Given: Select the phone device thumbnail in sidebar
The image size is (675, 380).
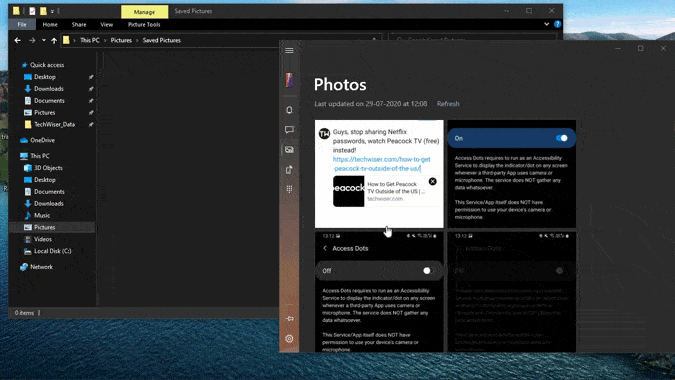Looking at the screenshot, I should [289, 80].
